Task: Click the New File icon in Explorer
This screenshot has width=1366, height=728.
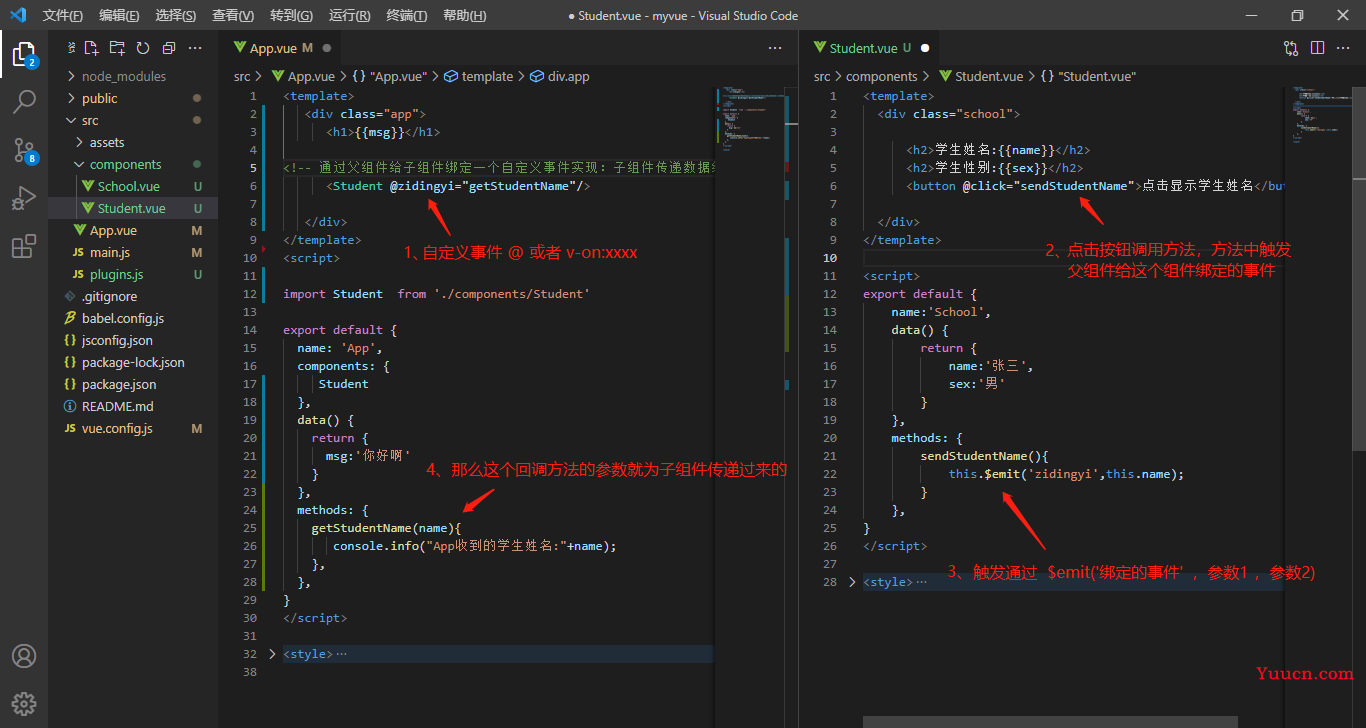Action: [x=92, y=48]
